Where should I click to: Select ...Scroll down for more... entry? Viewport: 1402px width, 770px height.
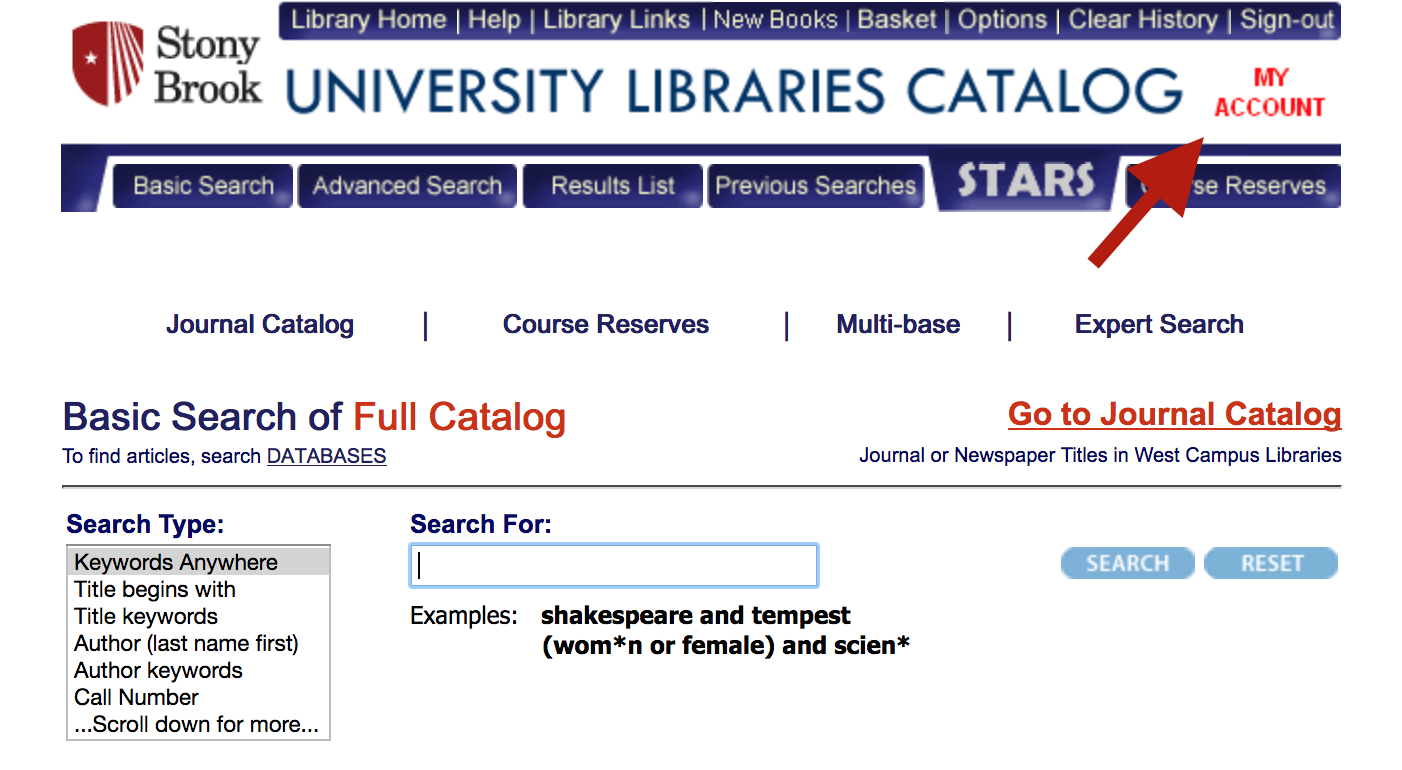click(x=198, y=724)
